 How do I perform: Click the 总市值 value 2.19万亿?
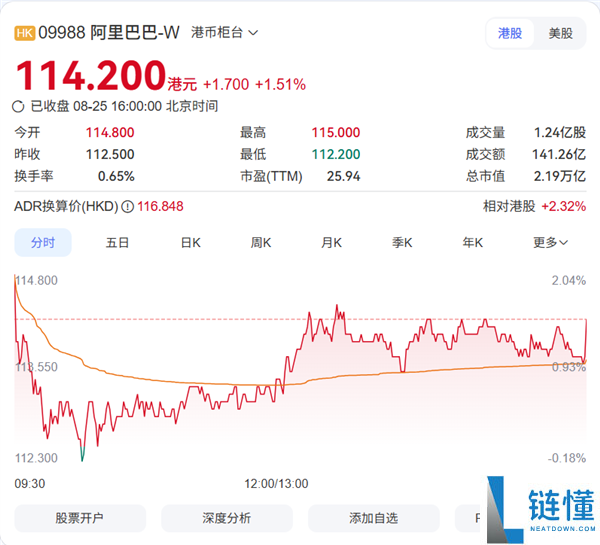(x=560, y=176)
